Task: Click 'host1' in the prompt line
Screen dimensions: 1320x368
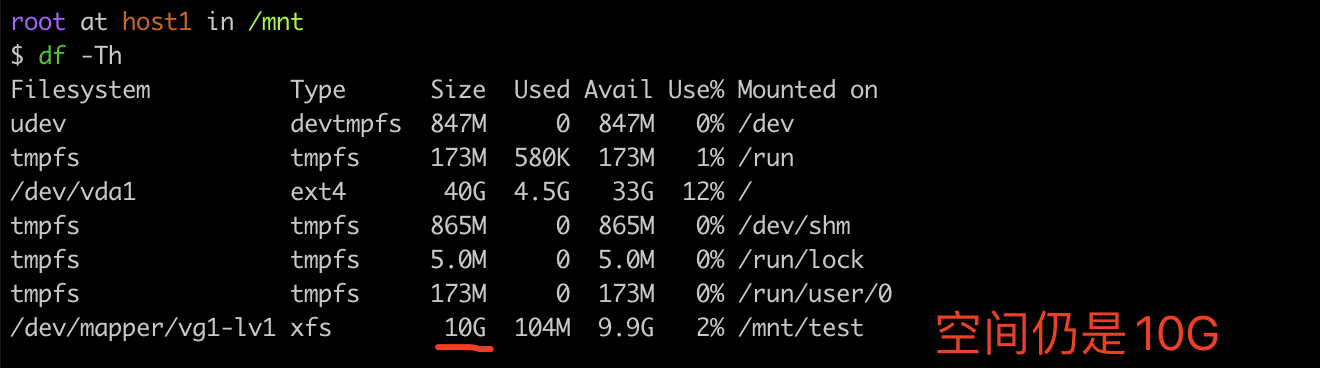Action: coord(157,22)
